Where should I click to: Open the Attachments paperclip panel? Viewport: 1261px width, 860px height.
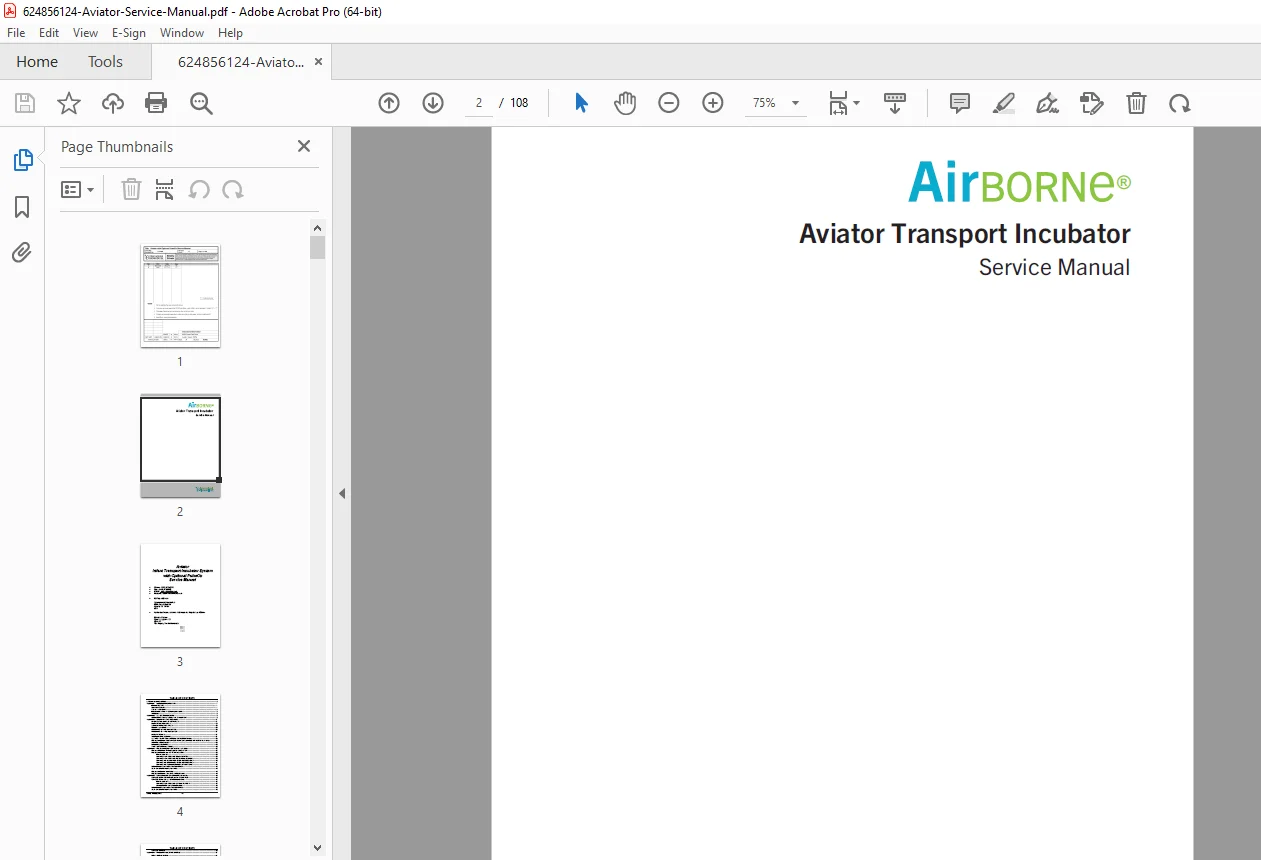[x=22, y=252]
